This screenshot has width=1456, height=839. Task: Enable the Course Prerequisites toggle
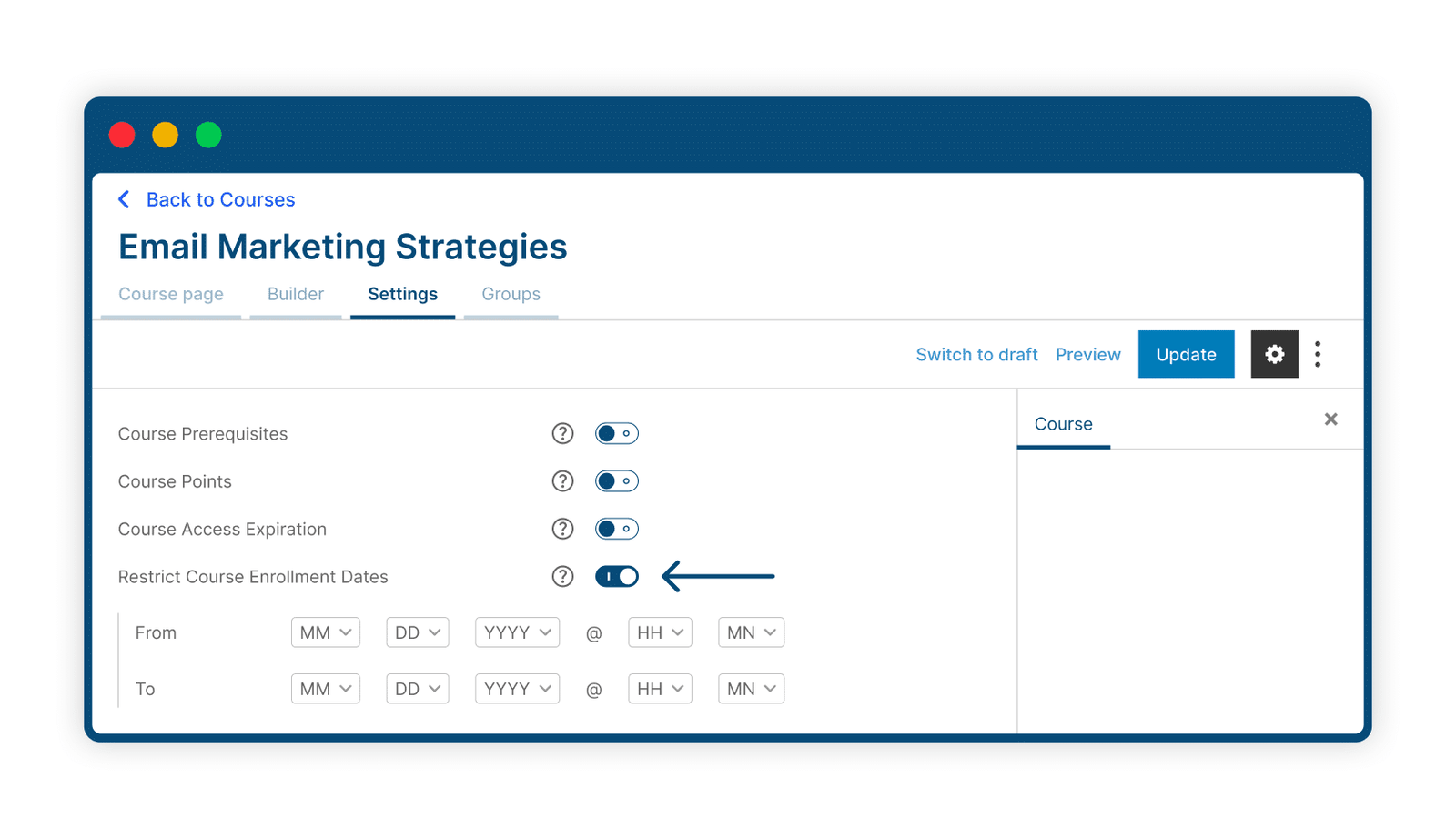coord(617,434)
